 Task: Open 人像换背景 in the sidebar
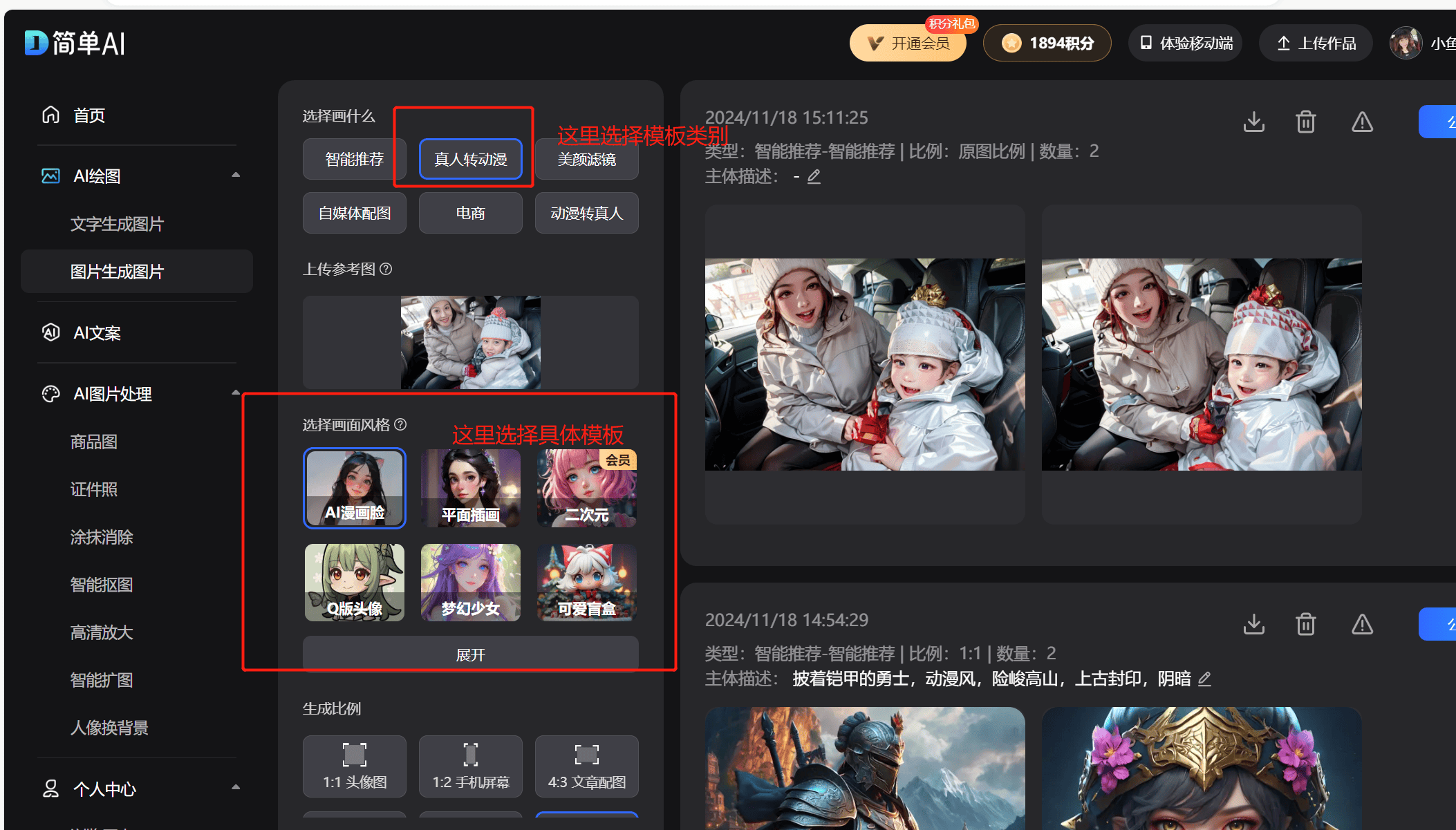pos(109,728)
